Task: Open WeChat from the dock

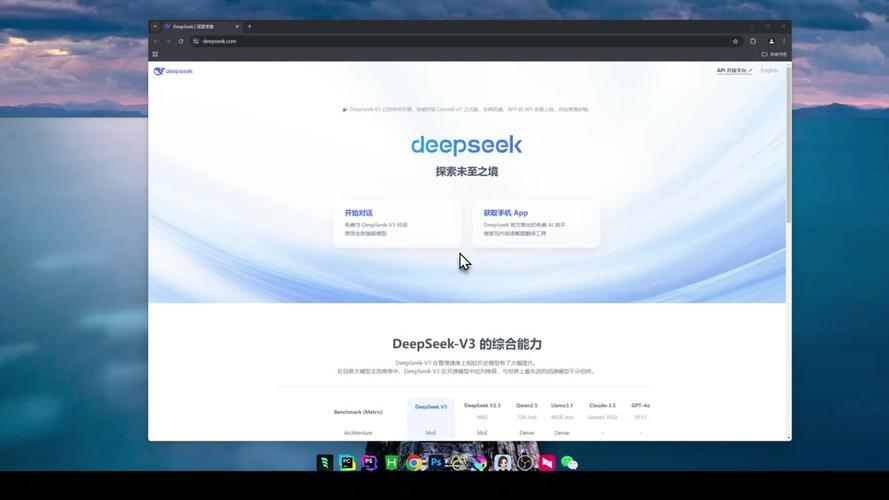Action: click(569, 463)
